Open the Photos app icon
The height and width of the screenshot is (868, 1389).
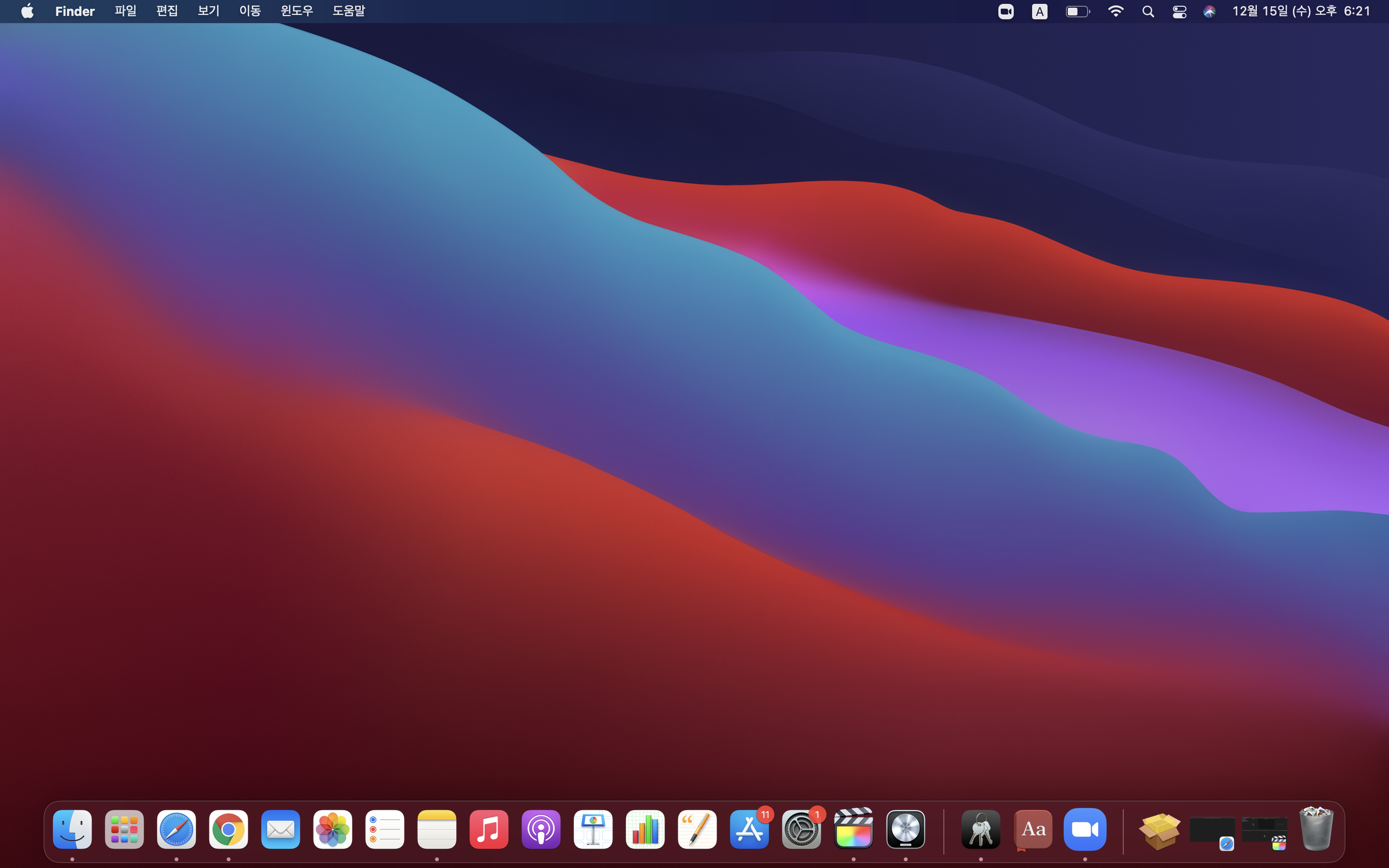[332, 829]
